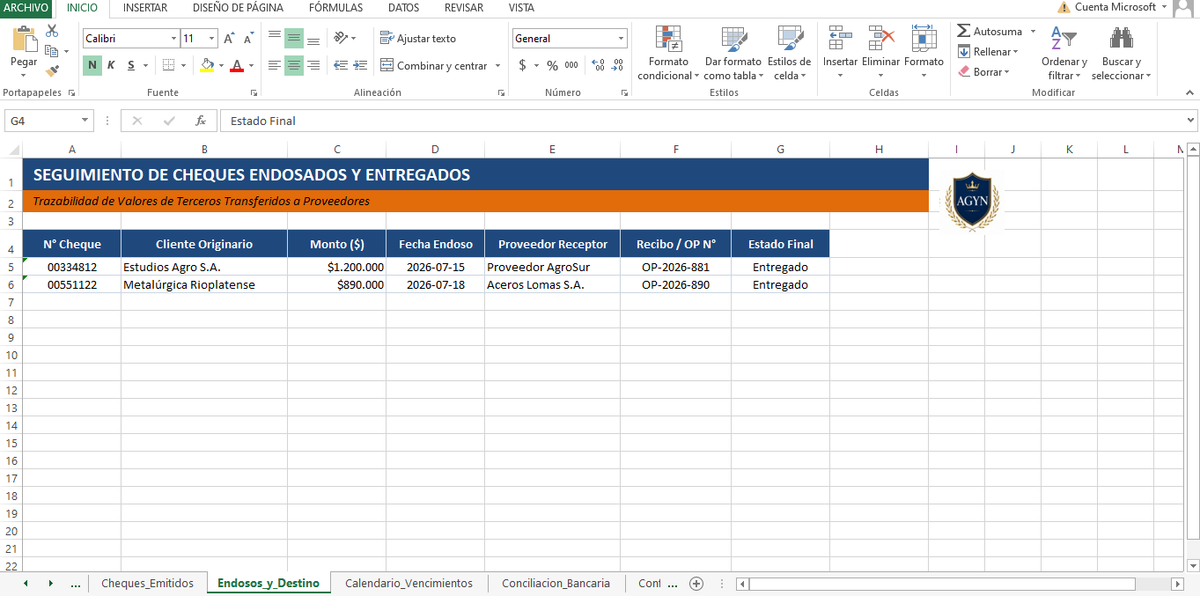Open the Fuente group dialog launcher
The height and width of the screenshot is (596, 1200).
[x=254, y=93]
